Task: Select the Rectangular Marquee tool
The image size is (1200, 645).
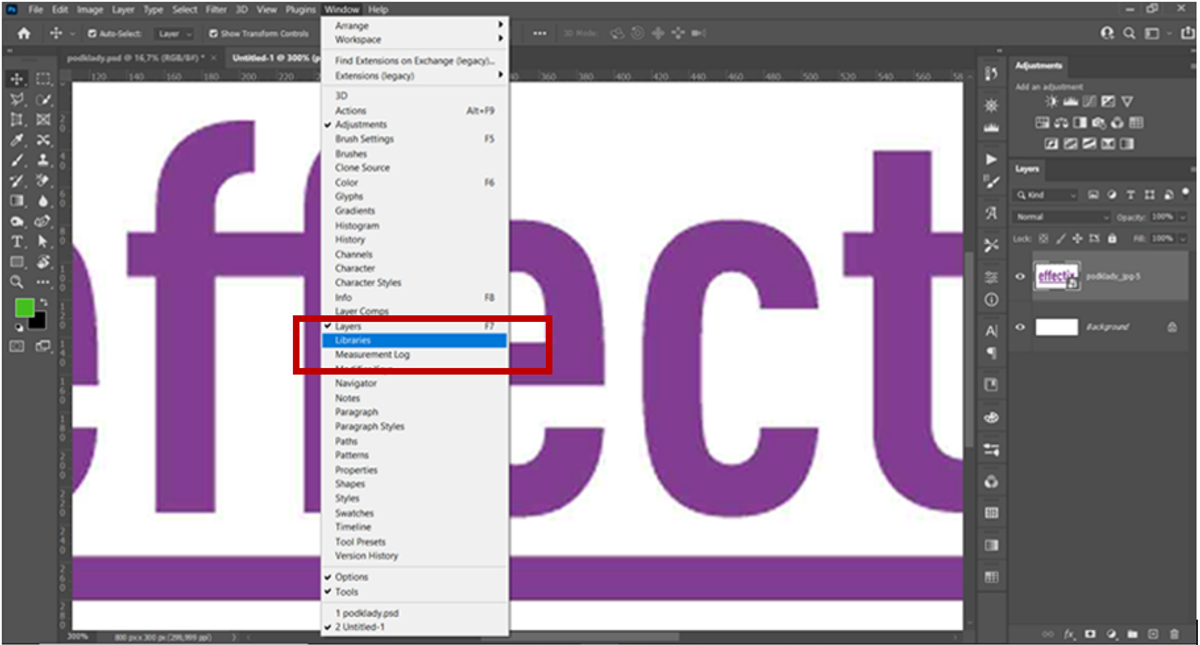Action: tap(43, 79)
